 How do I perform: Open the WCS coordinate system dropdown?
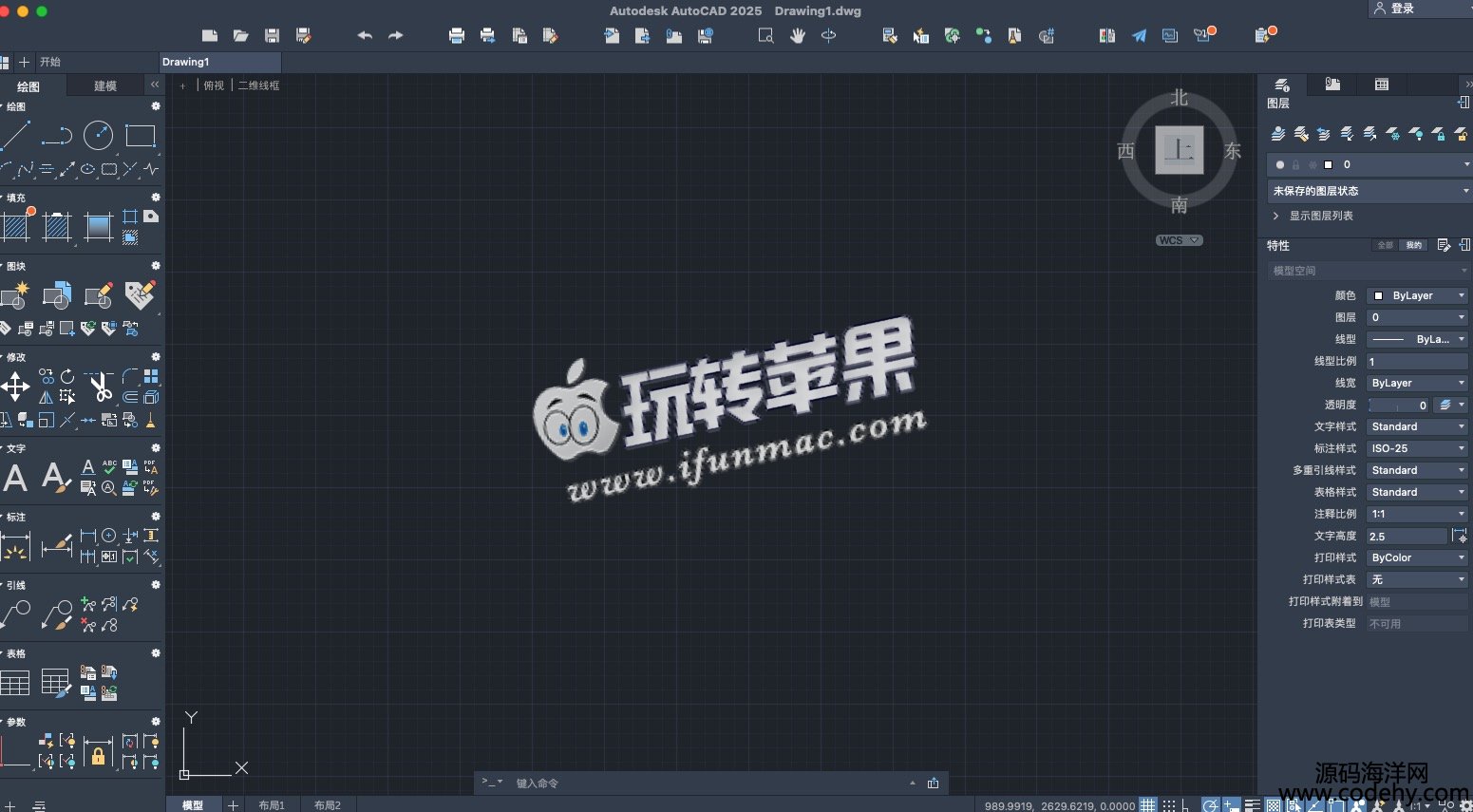click(x=1180, y=240)
